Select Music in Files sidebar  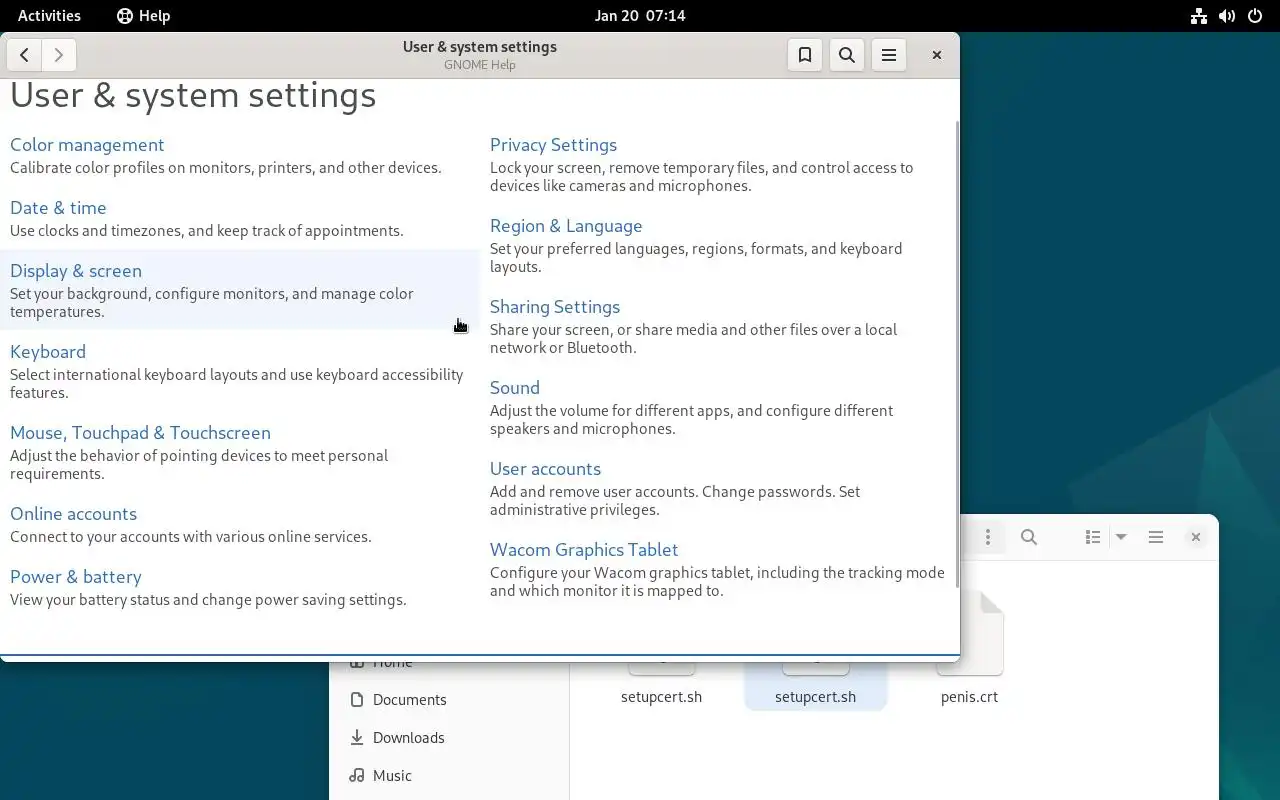450,776
